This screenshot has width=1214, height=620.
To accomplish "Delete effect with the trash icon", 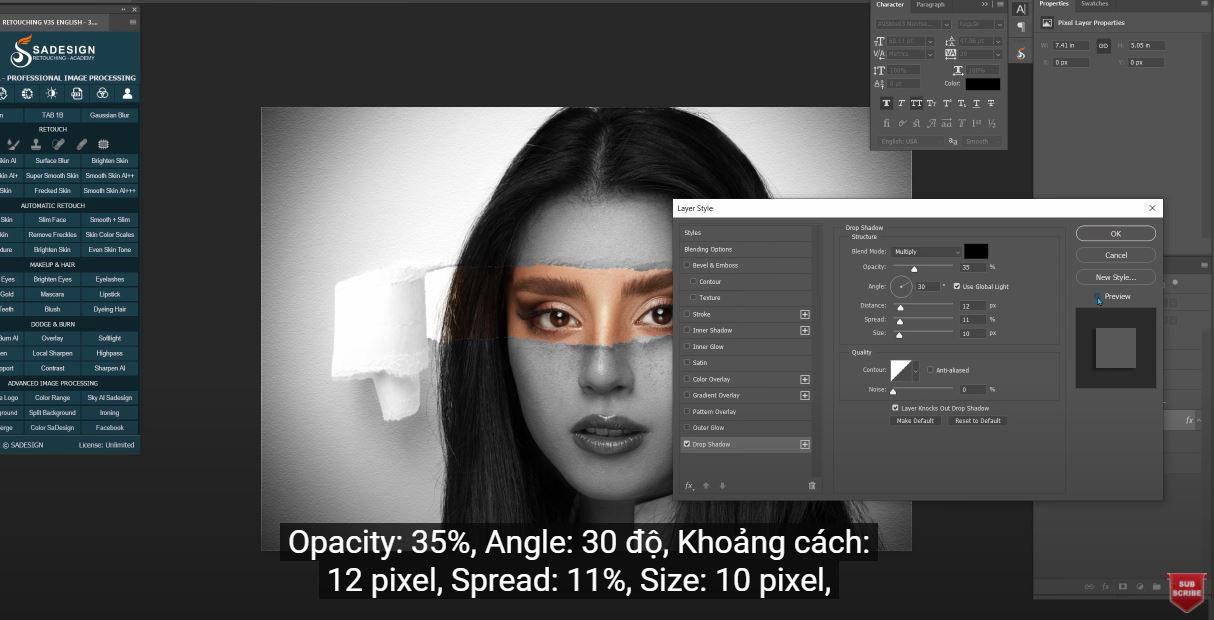I will pos(812,485).
